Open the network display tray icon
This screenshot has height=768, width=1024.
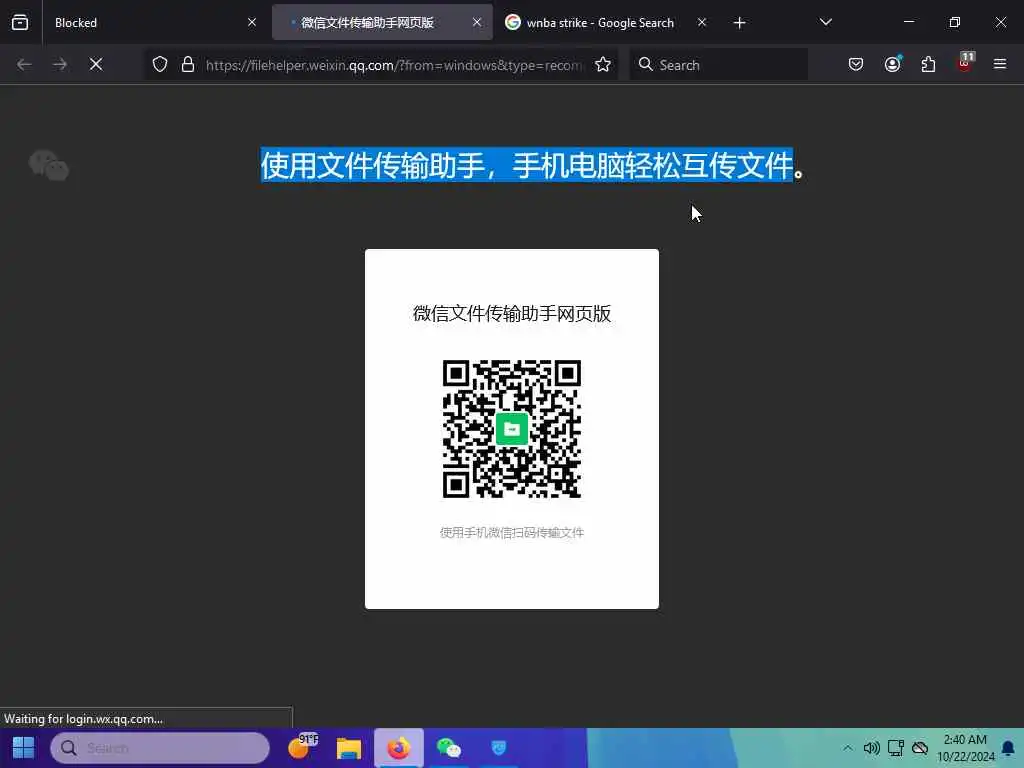point(895,748)
